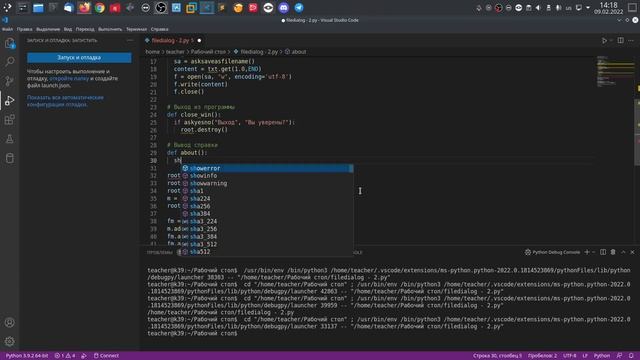Open the Выполнить menu
Image resolution: width=640 pixels, height=360 pixels.
pyautogui.click(x=110, y=29)
